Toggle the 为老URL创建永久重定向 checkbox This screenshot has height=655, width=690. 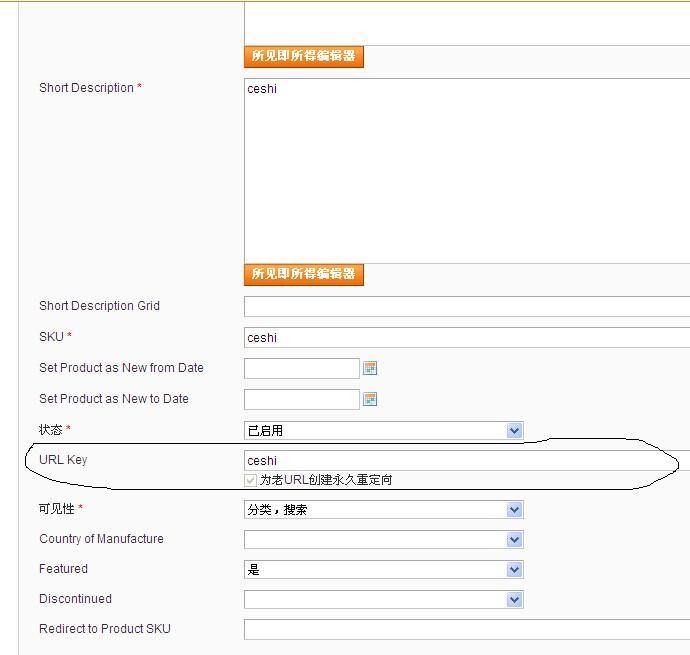coord(251,481)
